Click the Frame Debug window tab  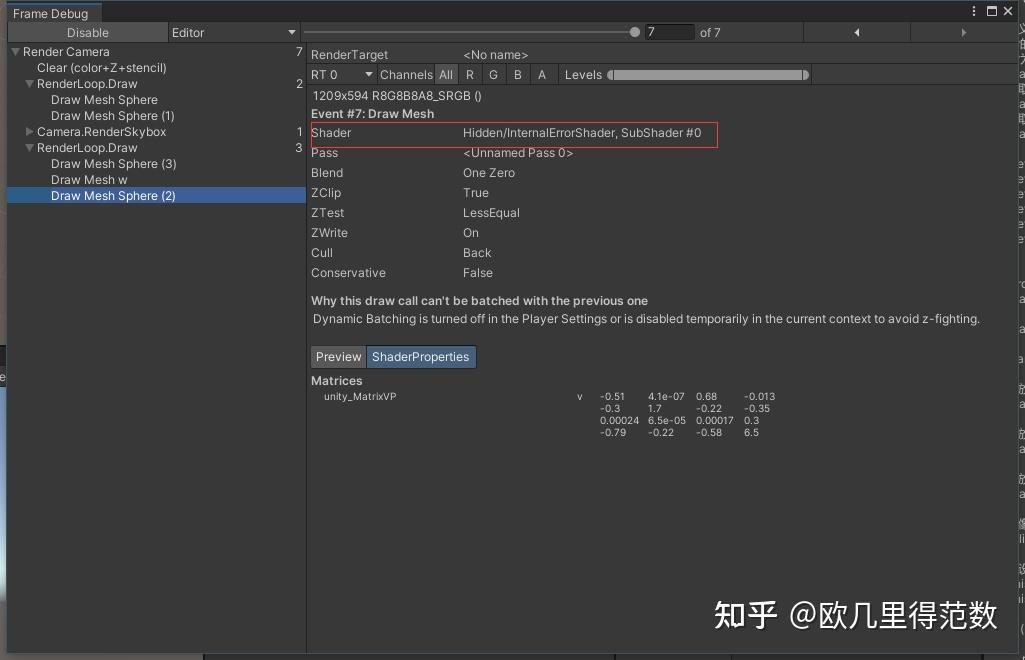click(x=50, y=13)
